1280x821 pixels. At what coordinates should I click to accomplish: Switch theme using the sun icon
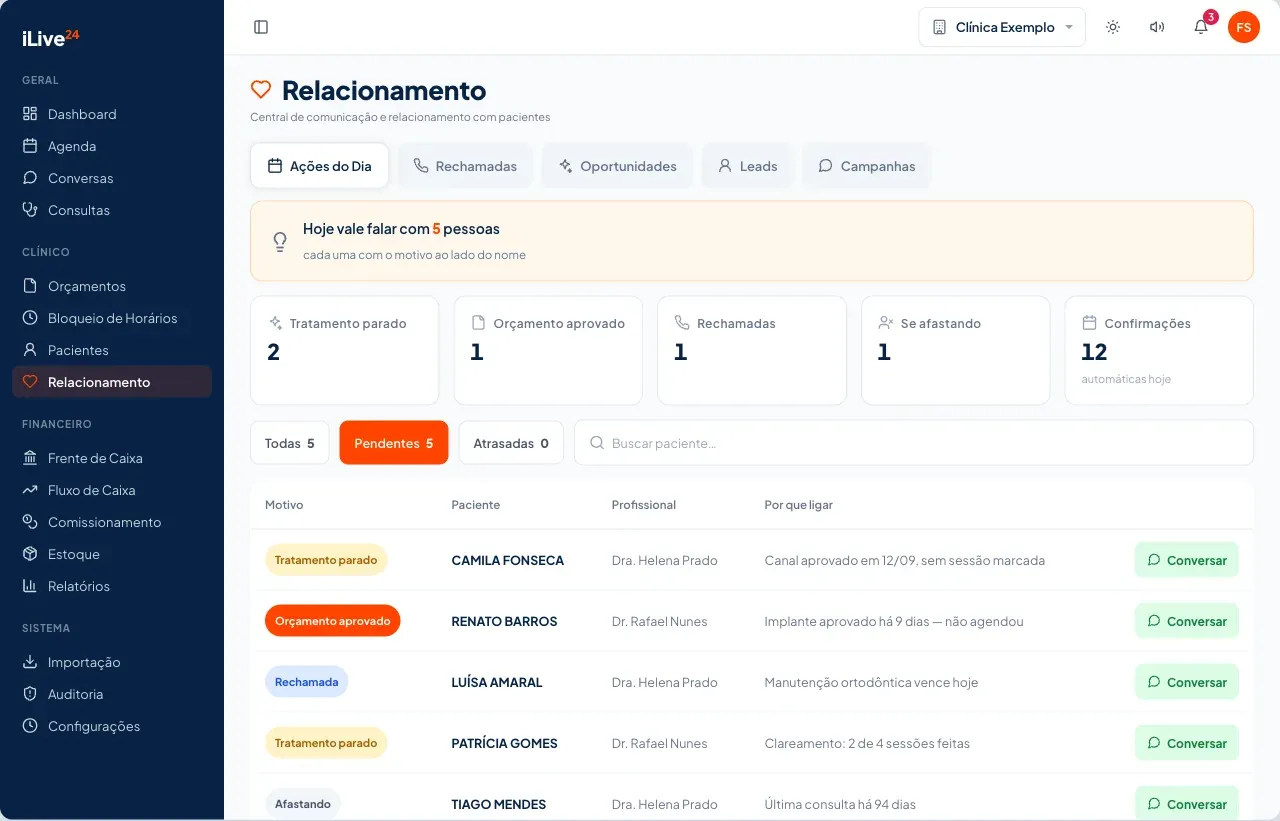pos(1113,27)
